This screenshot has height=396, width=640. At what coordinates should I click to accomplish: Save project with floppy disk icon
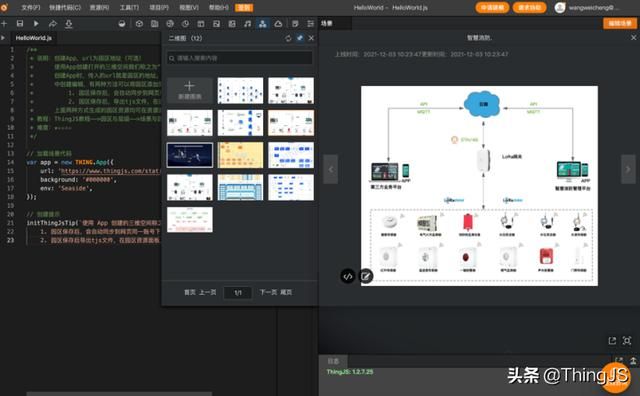tap(20, 24)
